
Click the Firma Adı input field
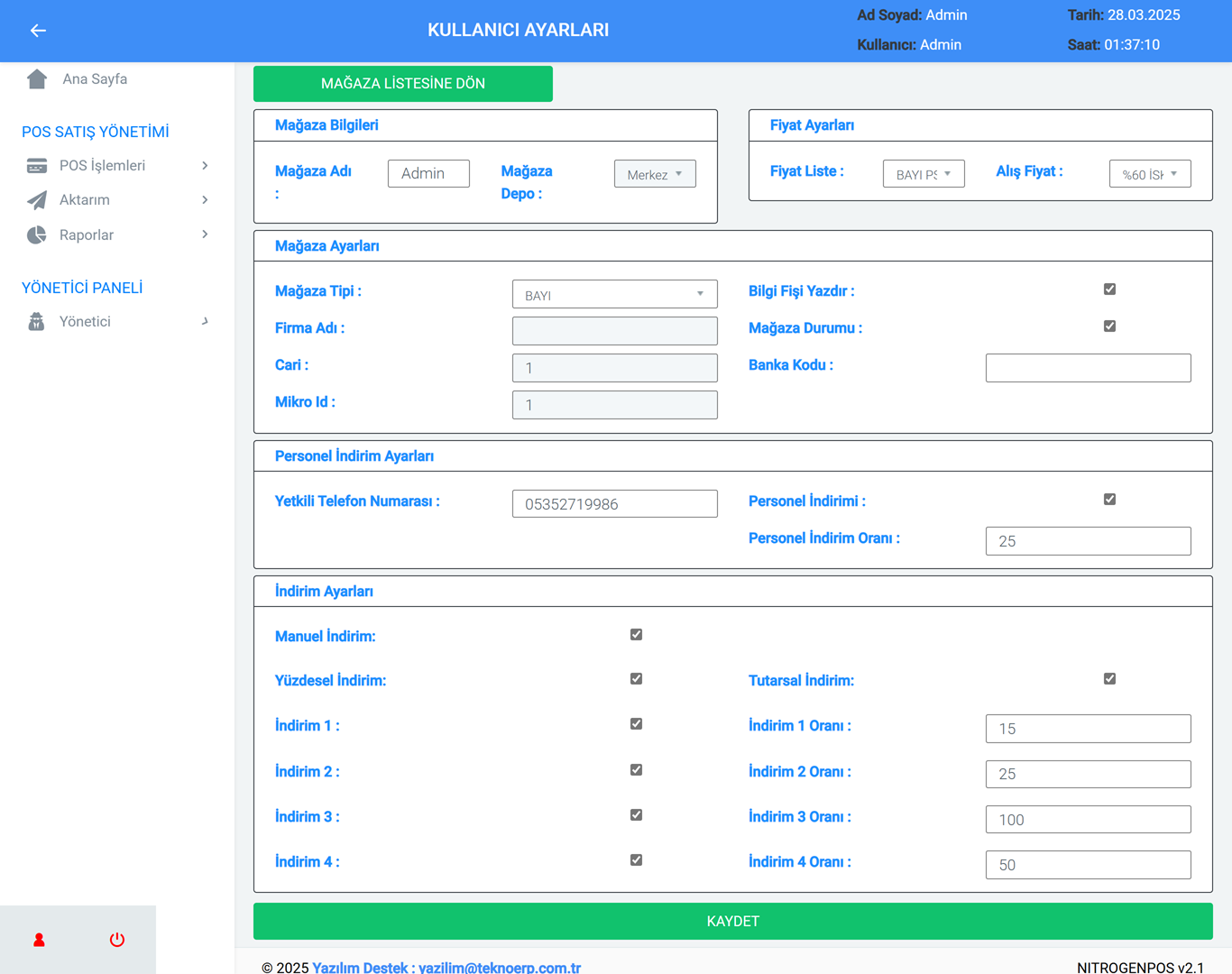click(615, 331)
